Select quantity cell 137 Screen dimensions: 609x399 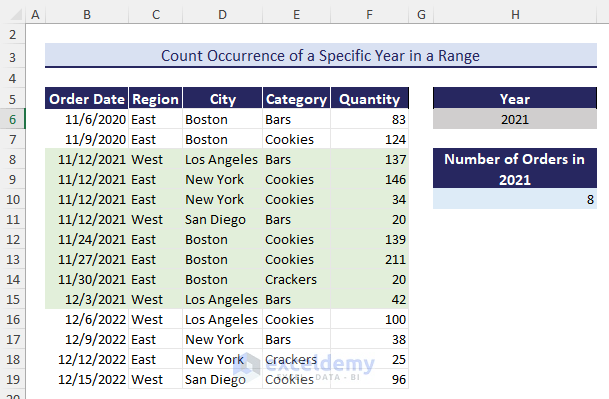click(x=369, y=159)
